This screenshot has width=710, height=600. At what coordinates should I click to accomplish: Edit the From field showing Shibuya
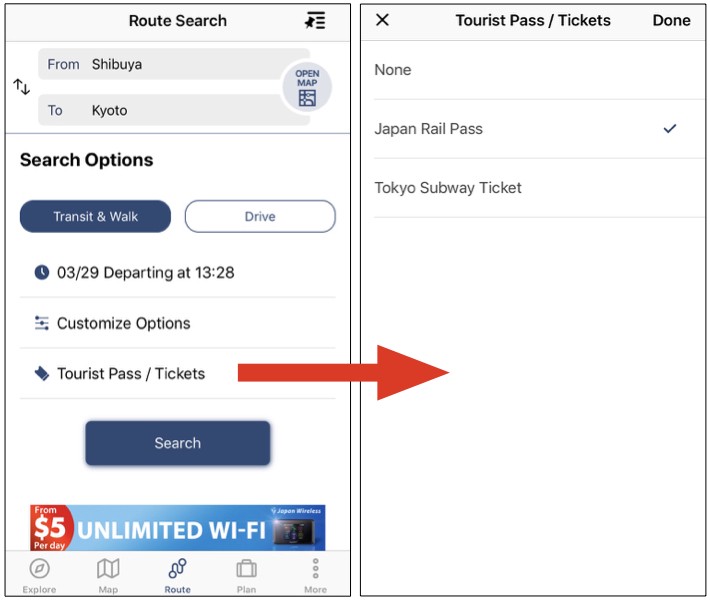174,64
